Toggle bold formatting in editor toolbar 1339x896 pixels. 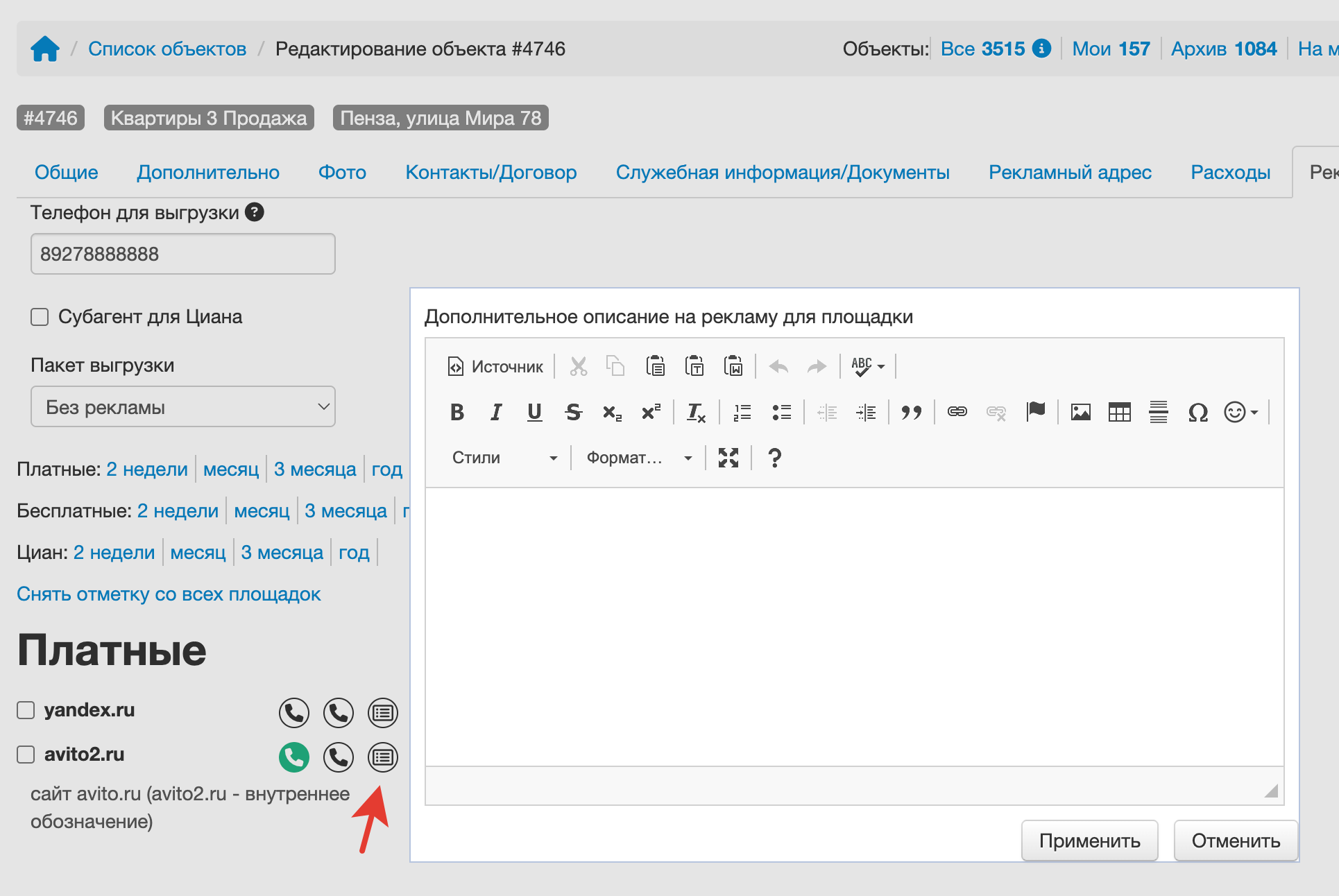tap(457, 413)
